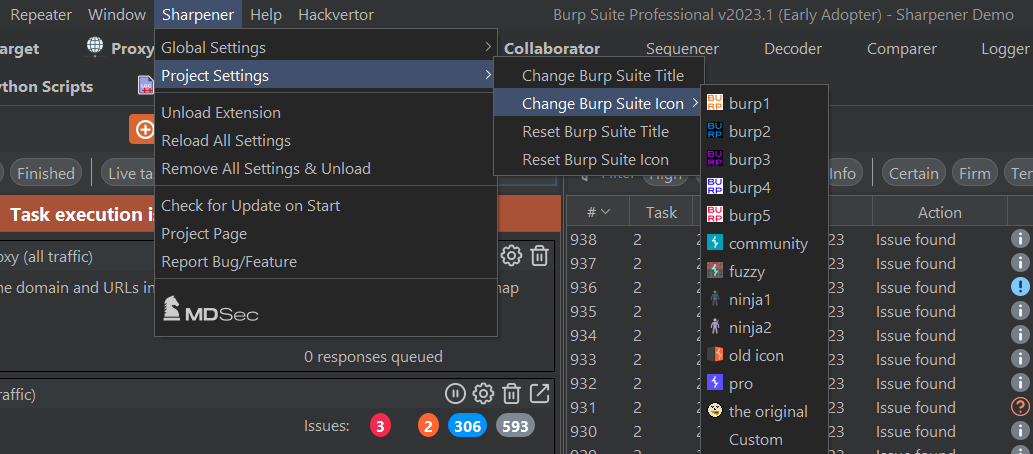The image size is (1033, 454).
Task: Select the ninja1 icon option
Action: click(x=763, y=300)
